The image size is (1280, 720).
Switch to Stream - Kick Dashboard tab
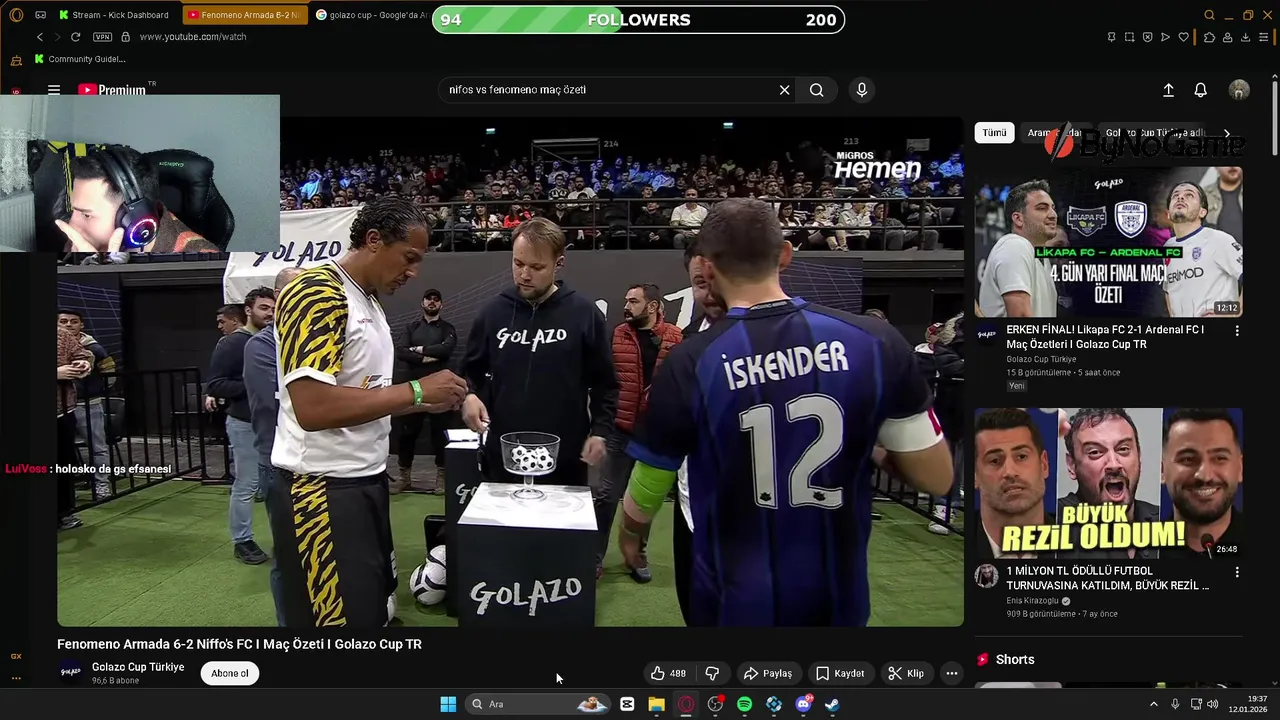coord(115,15)
